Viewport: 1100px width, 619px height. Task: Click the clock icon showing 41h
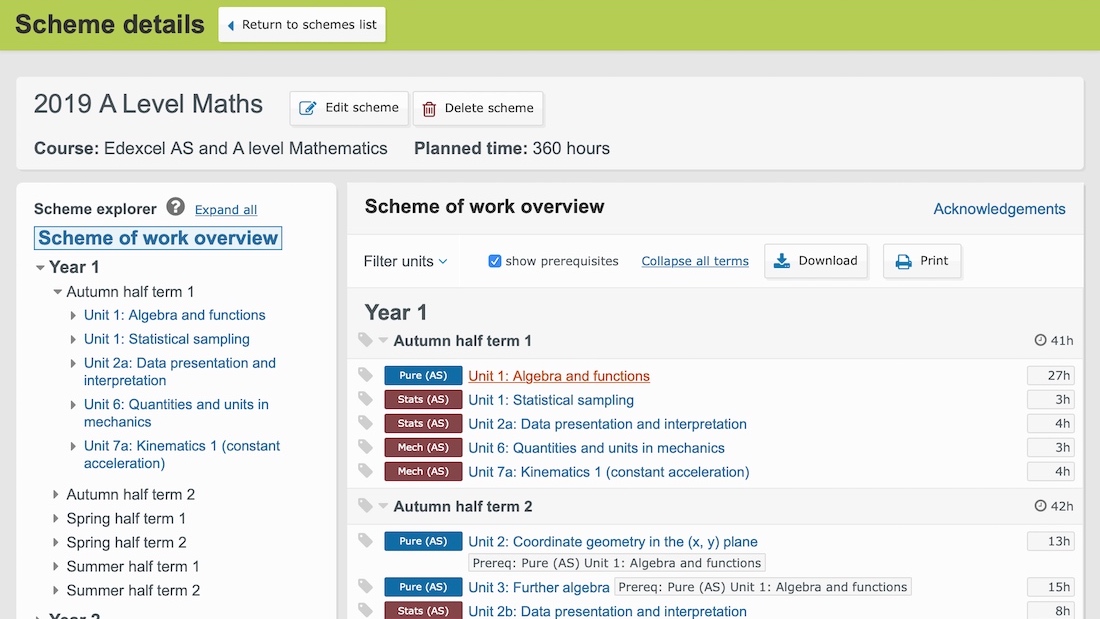click(x=1043, y=340)
